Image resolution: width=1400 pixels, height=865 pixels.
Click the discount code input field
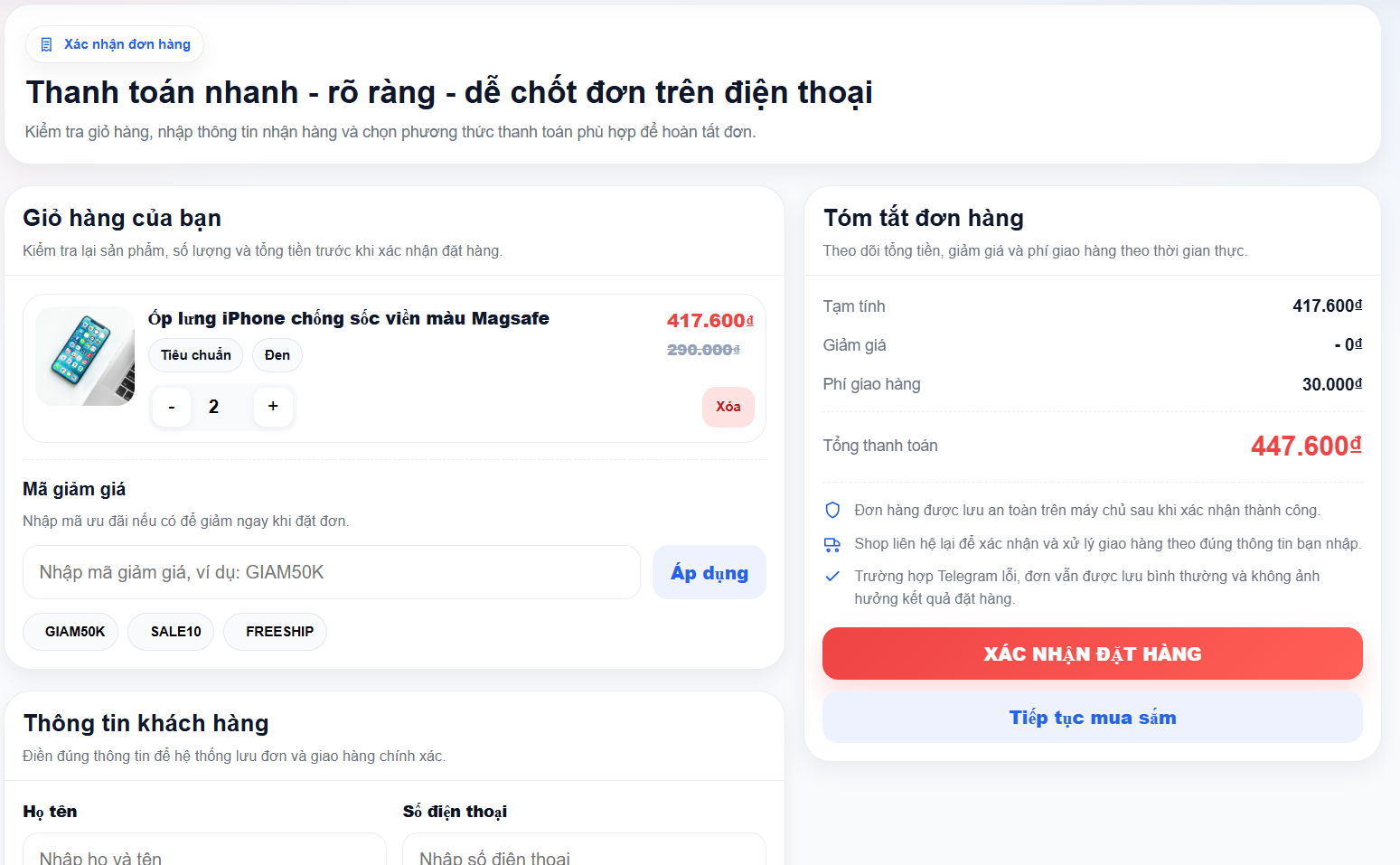coord(331,571)
